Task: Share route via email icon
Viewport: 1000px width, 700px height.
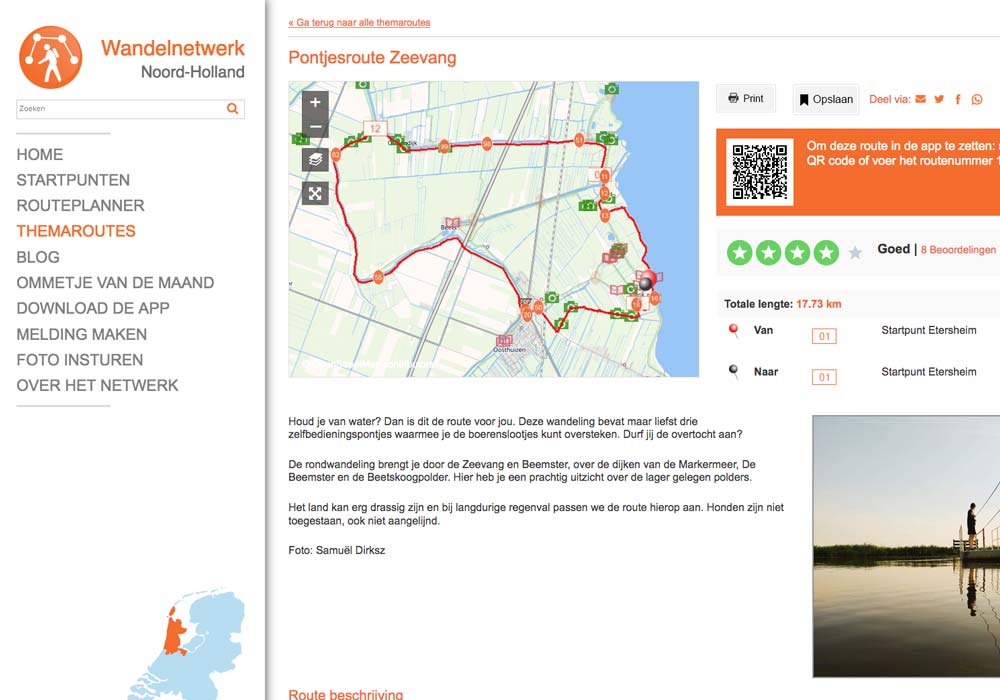Action: click(920, 99)
